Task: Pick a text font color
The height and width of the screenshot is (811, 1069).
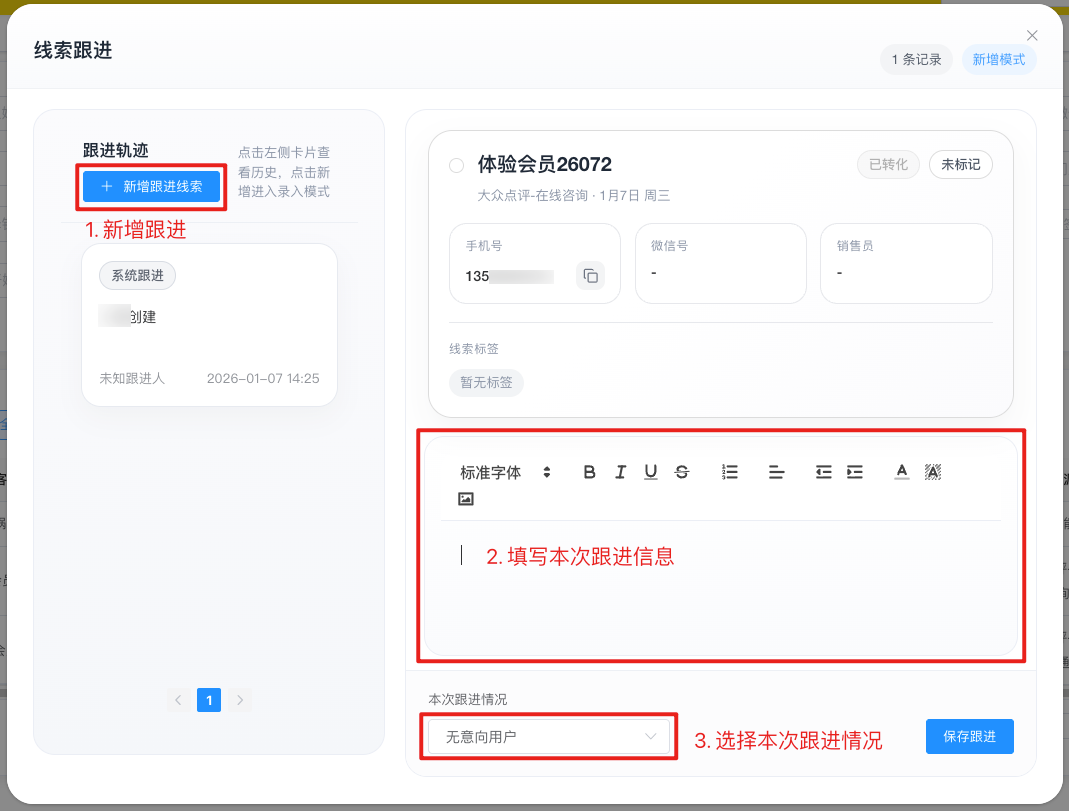Action: click(x=902, y=472)
